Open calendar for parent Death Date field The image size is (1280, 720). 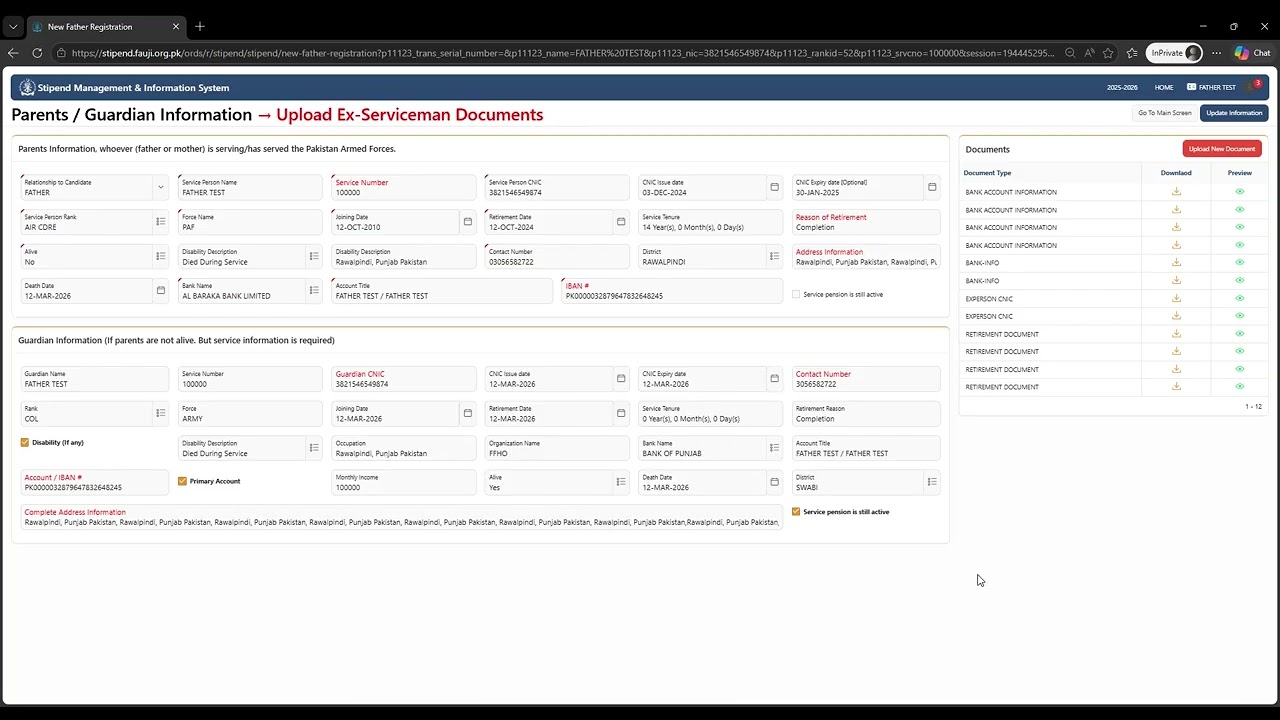[160, 291]
